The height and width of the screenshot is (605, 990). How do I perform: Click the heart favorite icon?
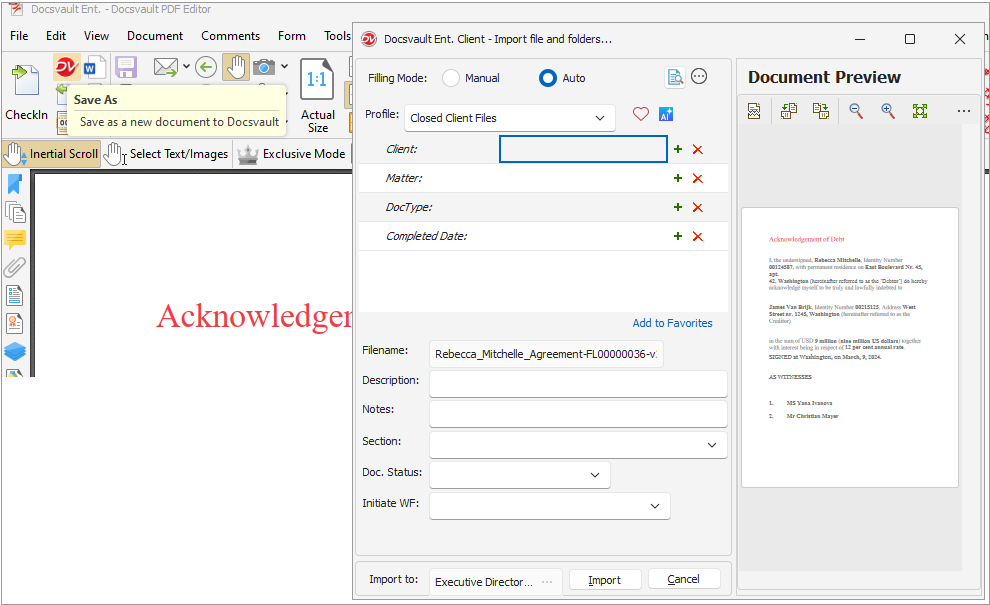pyautogui.click(x=640, y=114)
